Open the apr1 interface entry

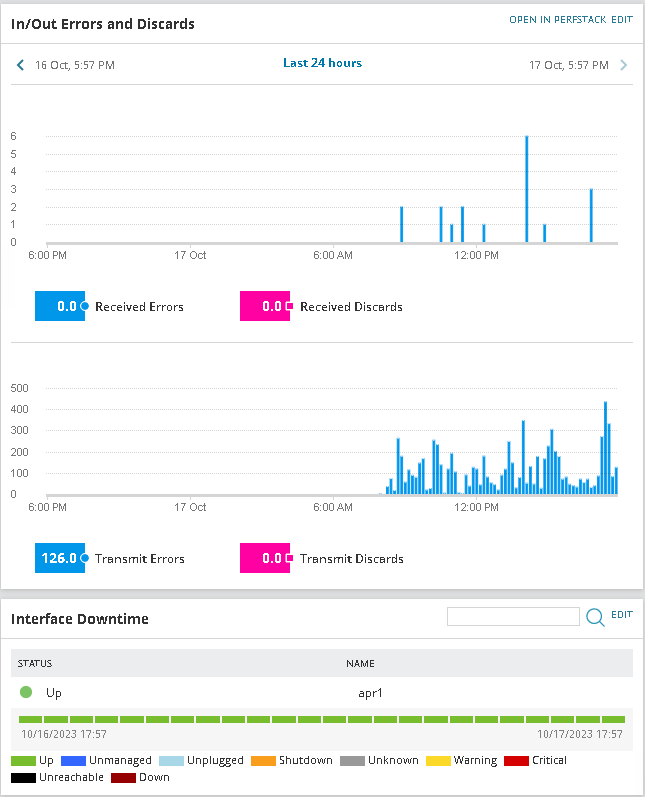[x=370, y=693]
